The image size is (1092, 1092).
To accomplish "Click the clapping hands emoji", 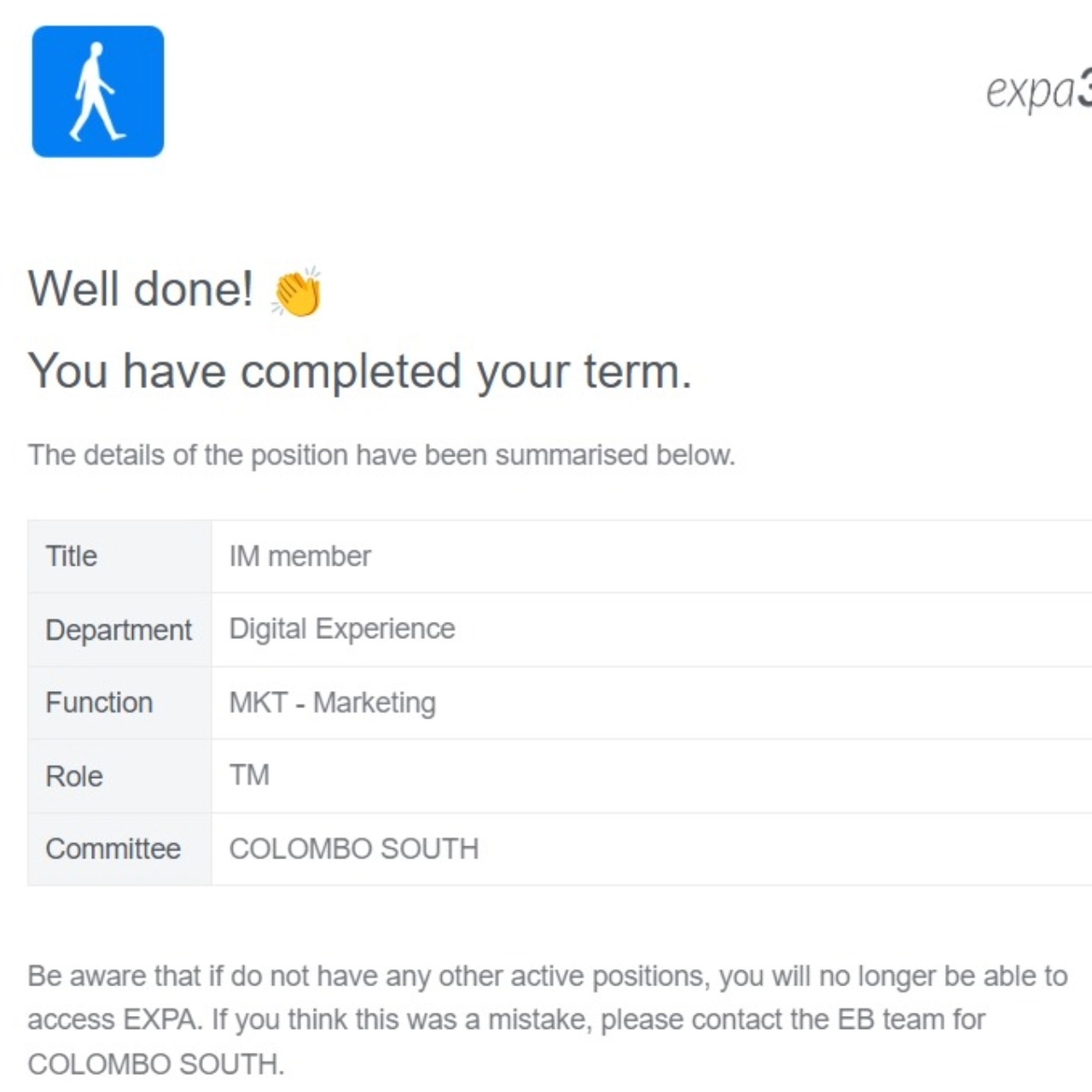I will tap(297, 291).
